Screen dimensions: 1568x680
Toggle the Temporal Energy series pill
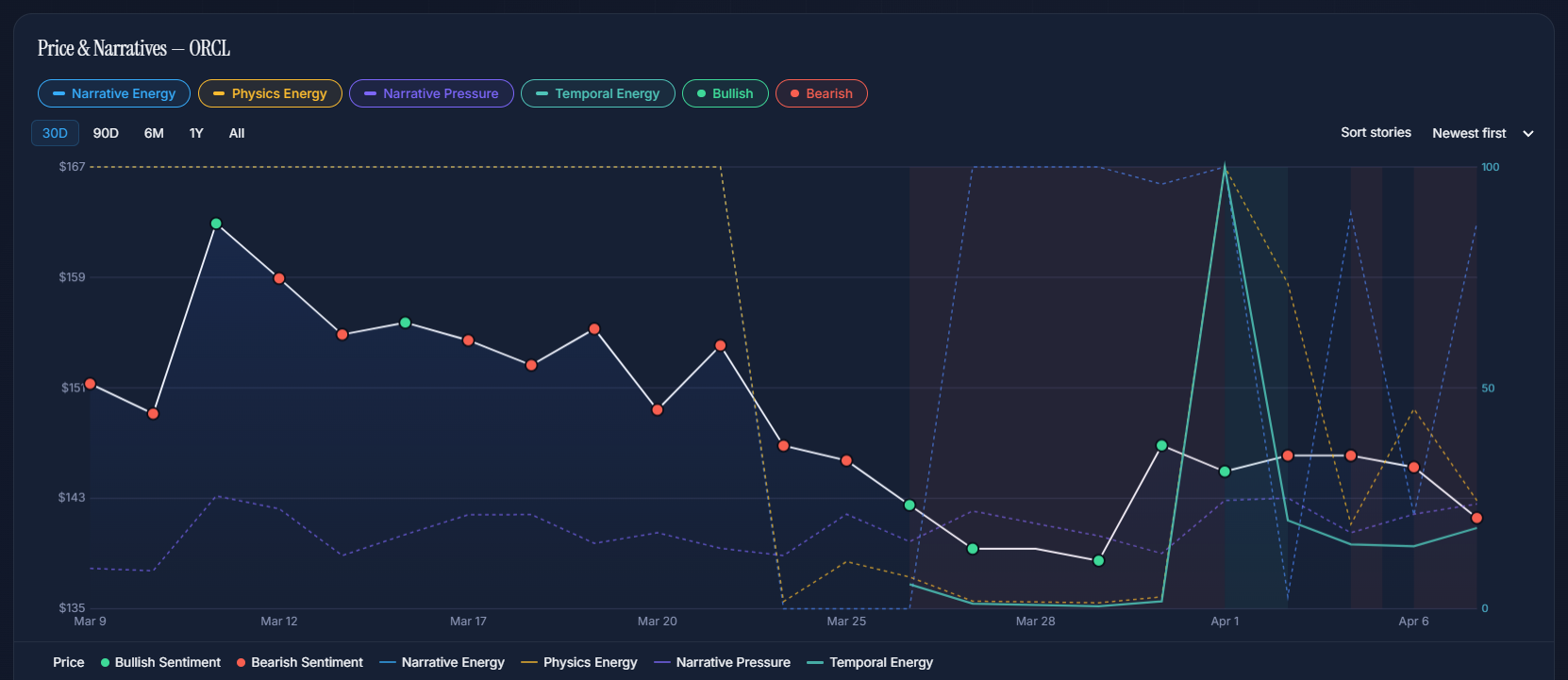tap(598, 93)
